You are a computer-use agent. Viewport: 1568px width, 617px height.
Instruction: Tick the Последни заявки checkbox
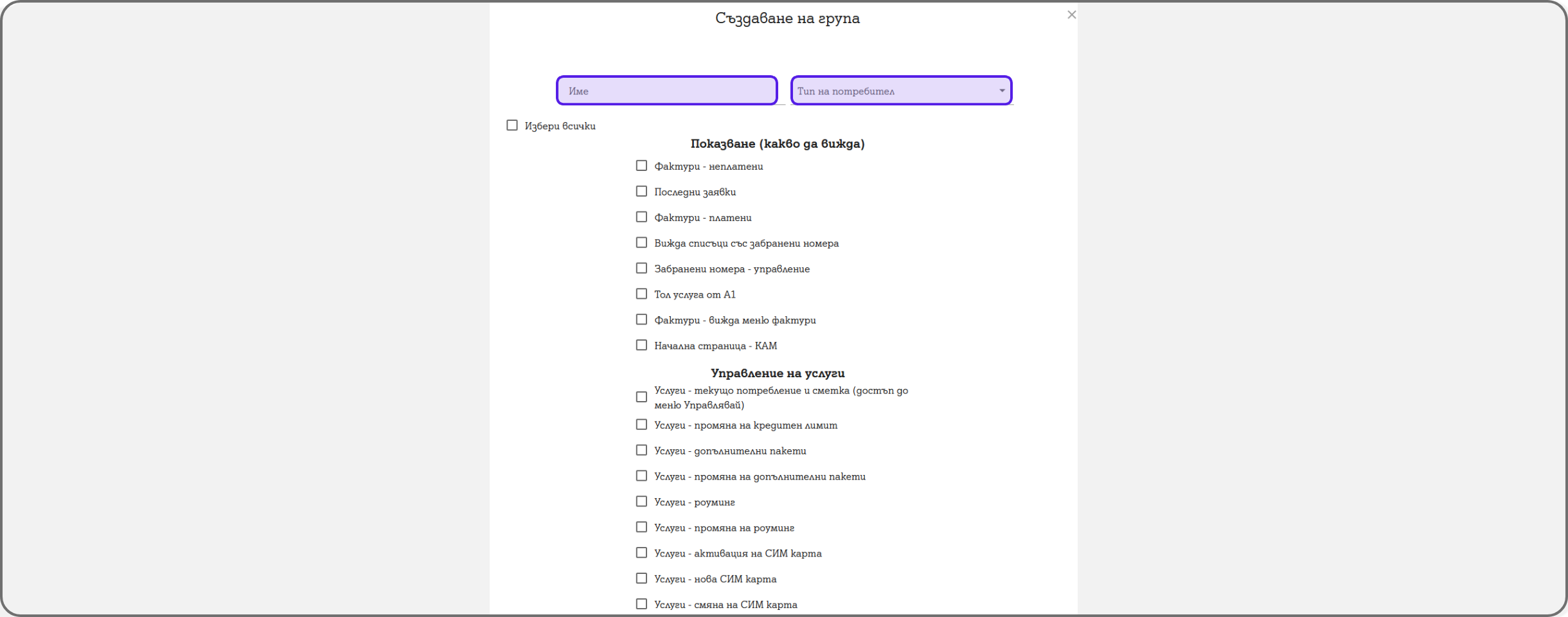(x=641, y=192)
